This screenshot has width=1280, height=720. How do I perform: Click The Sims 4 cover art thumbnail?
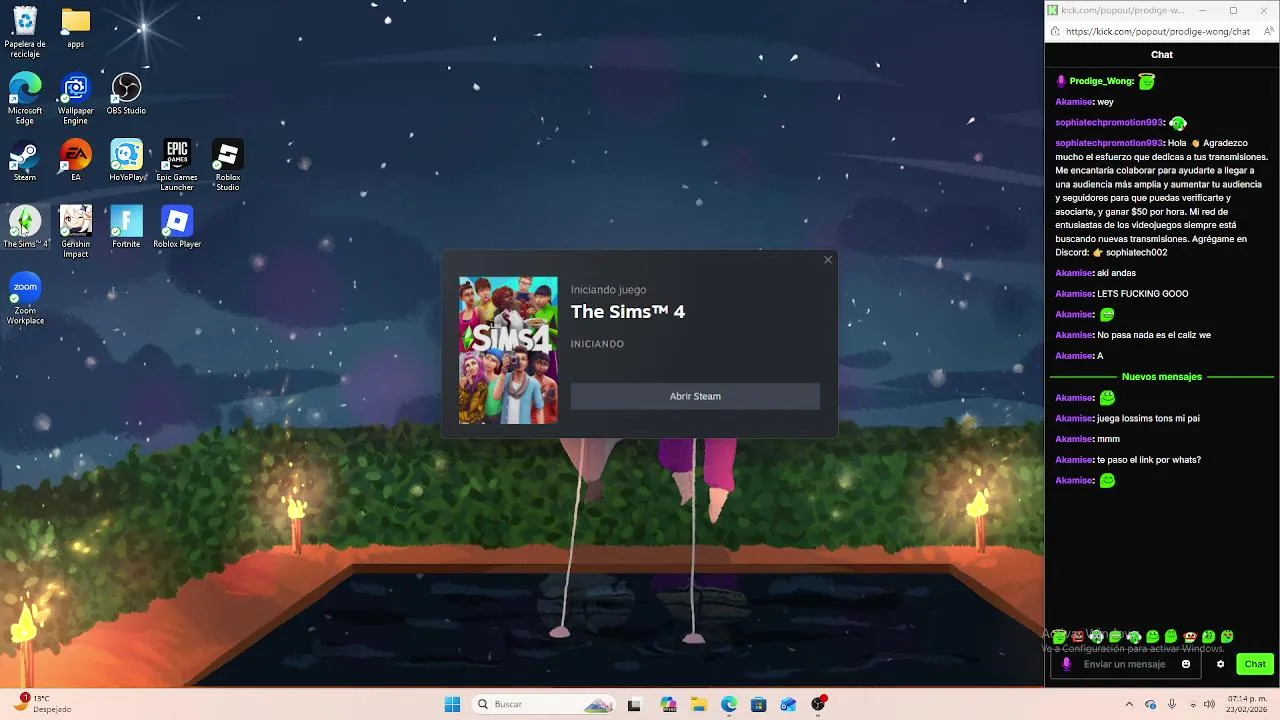point(508,350)
